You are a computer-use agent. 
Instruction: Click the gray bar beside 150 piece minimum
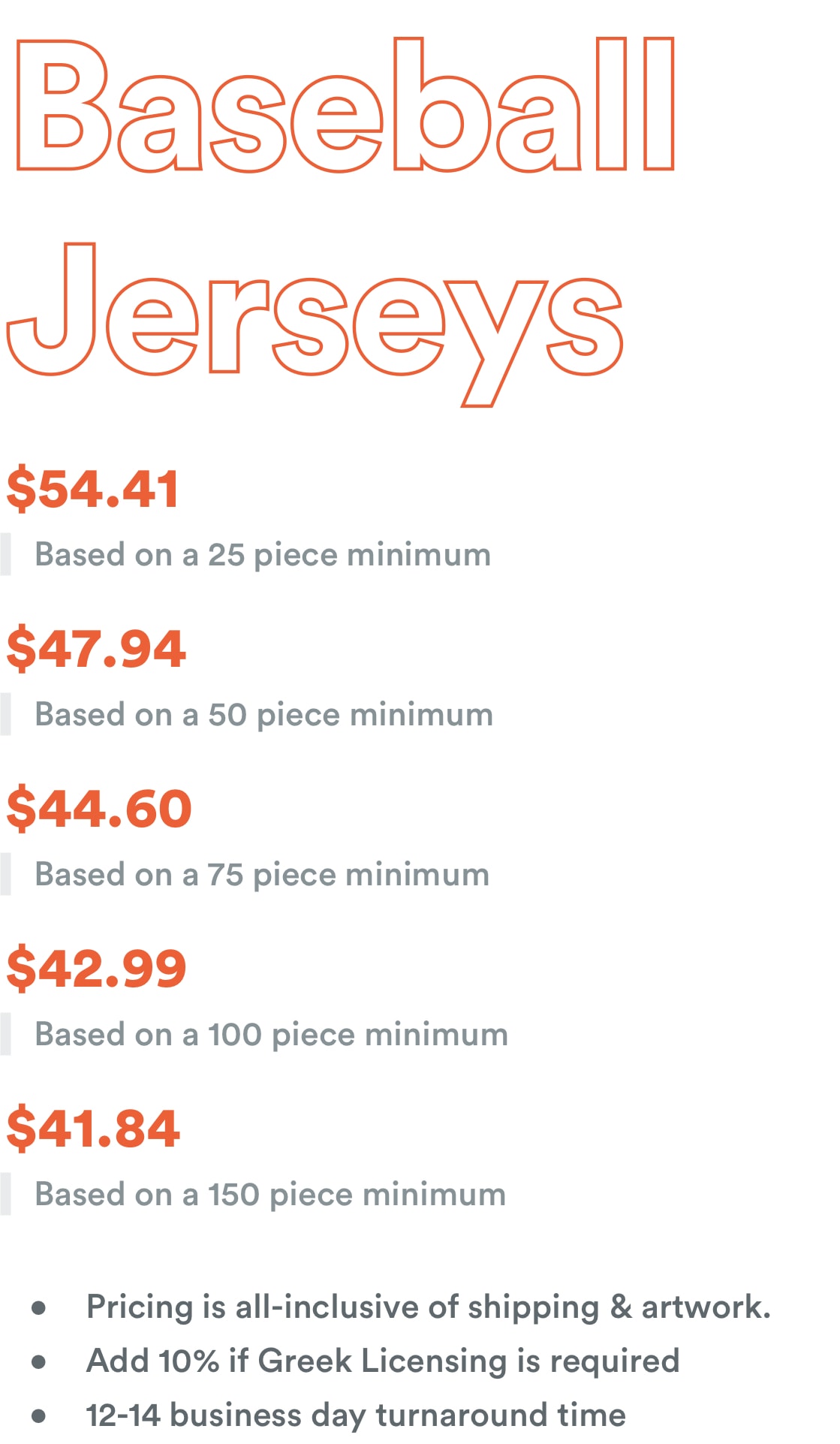pos(5,1194)
